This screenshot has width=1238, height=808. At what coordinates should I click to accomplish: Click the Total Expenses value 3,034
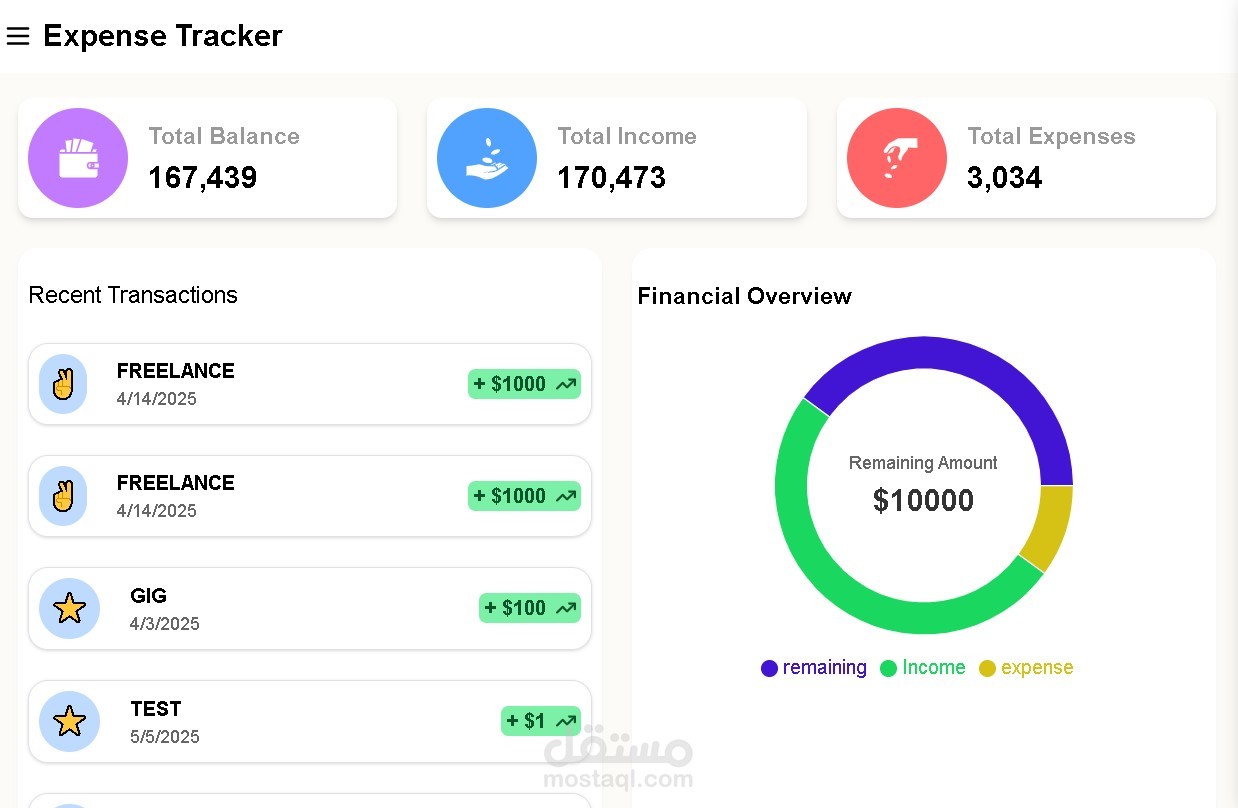tap(1005, 178)
